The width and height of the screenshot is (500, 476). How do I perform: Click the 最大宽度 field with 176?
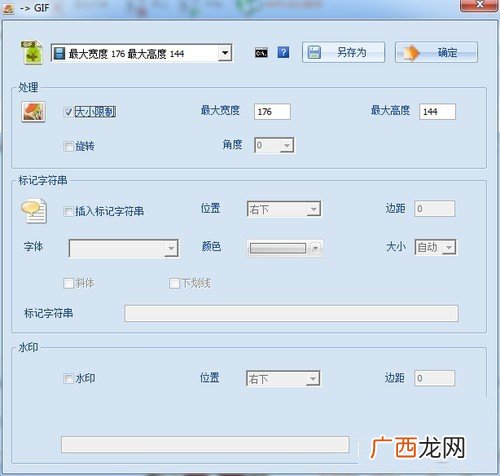272,111
